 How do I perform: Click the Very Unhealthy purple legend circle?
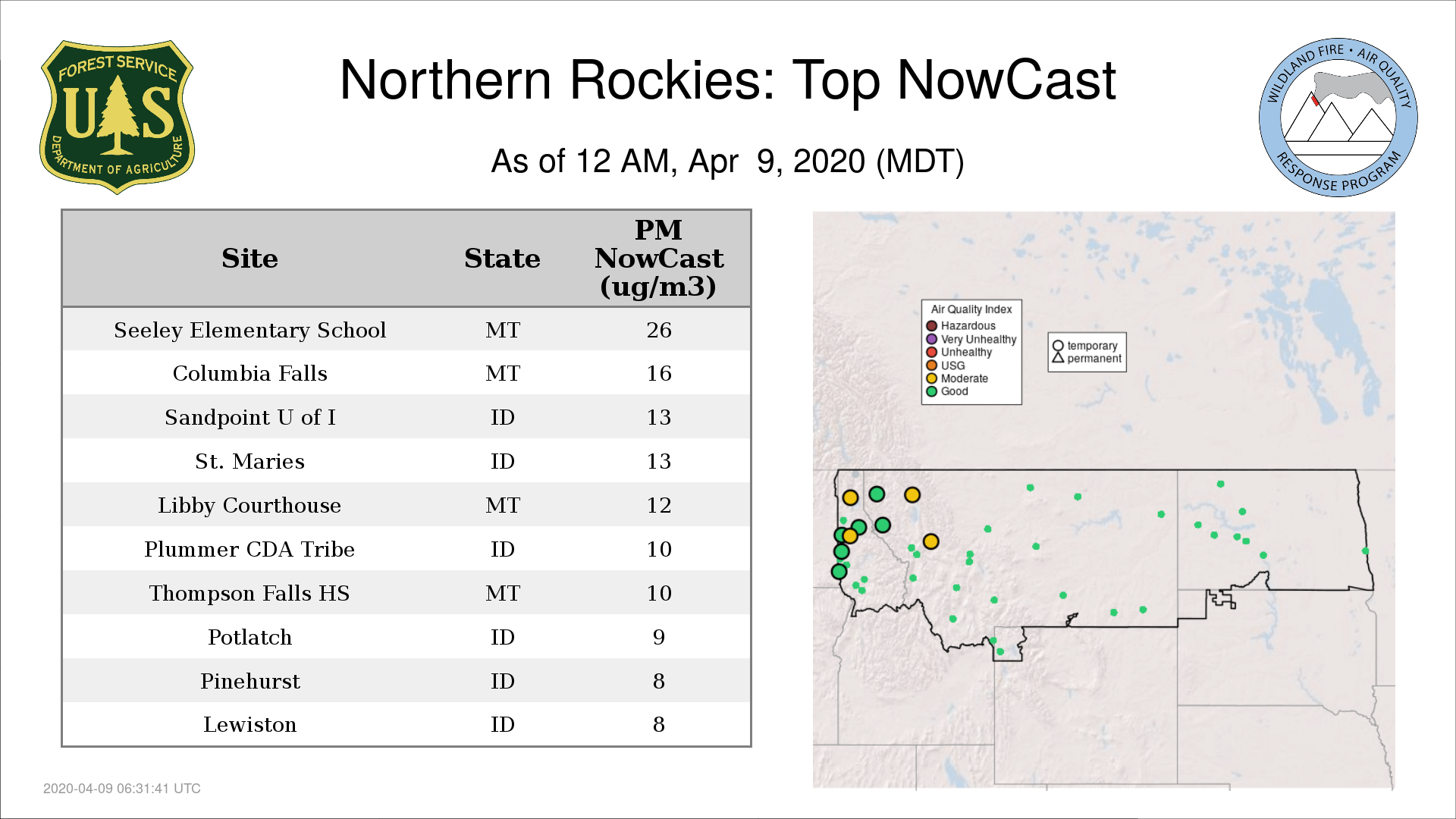tap(932, 339)
